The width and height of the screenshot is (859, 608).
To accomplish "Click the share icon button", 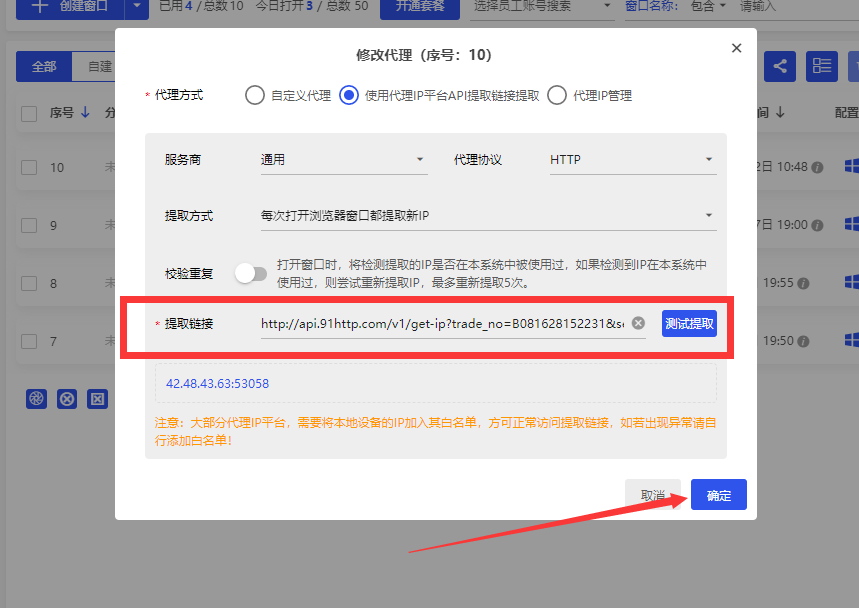I will (780, 66).
